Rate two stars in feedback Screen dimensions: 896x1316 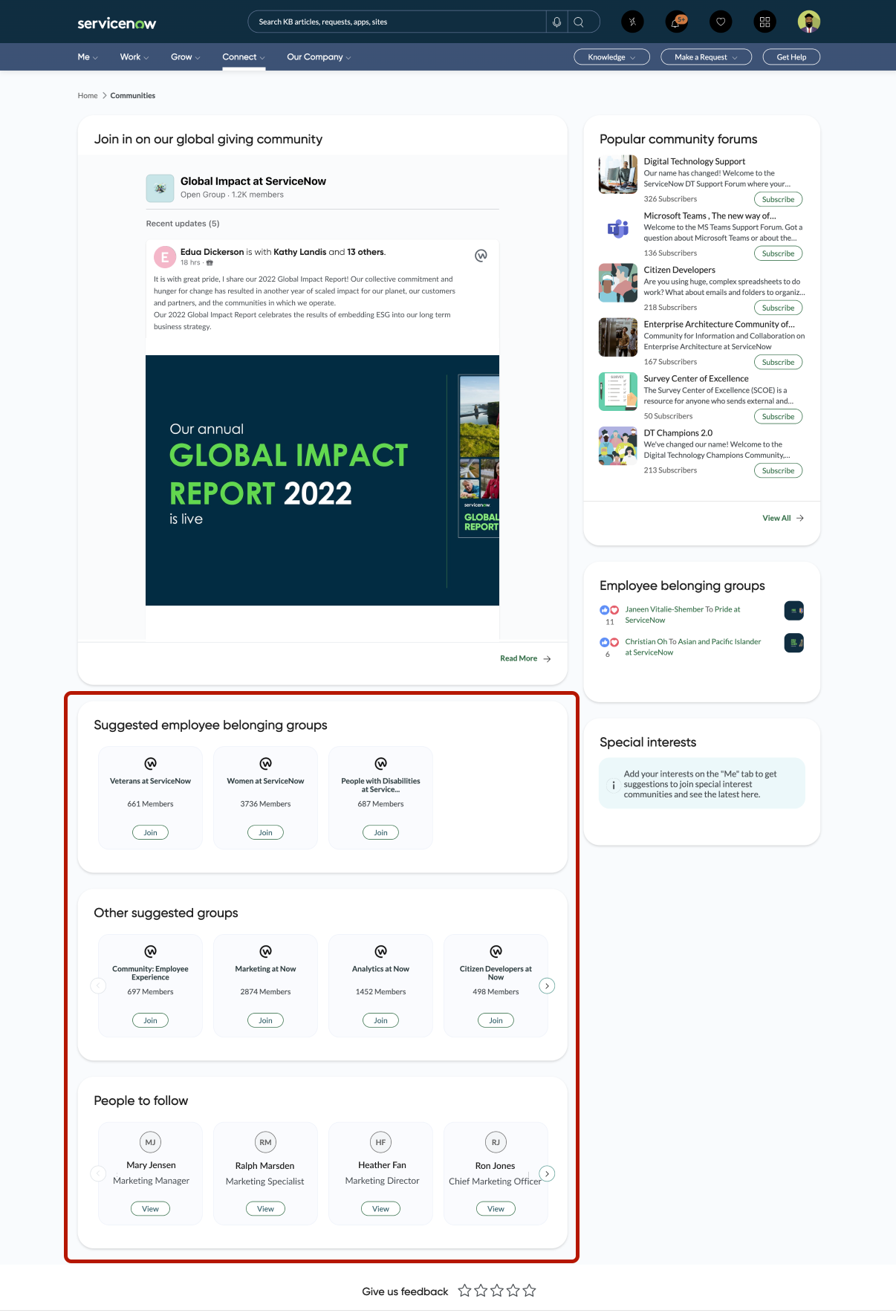[481, 1291]
